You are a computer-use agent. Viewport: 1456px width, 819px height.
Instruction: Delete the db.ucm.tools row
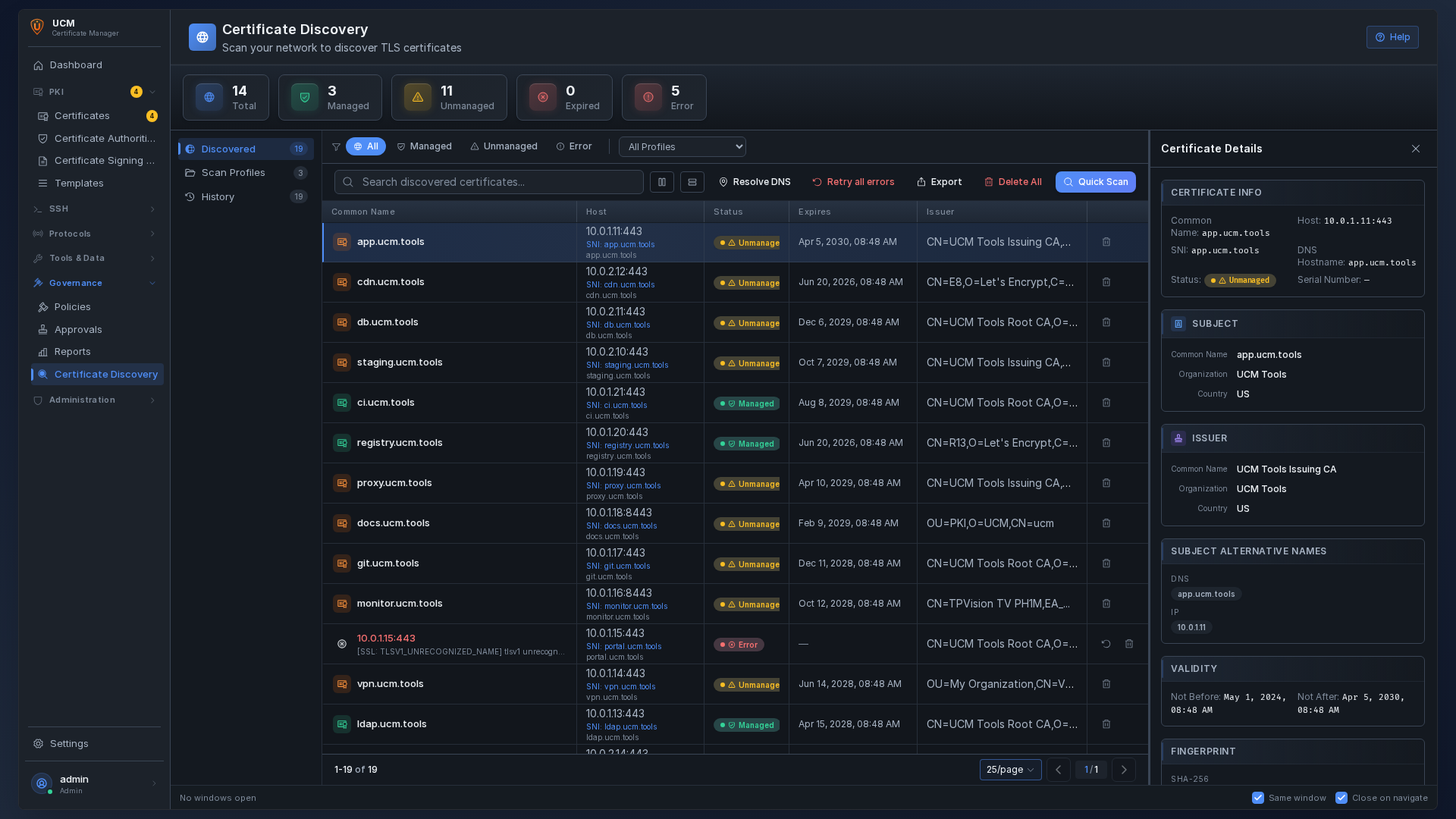(x=1106, y=322)
